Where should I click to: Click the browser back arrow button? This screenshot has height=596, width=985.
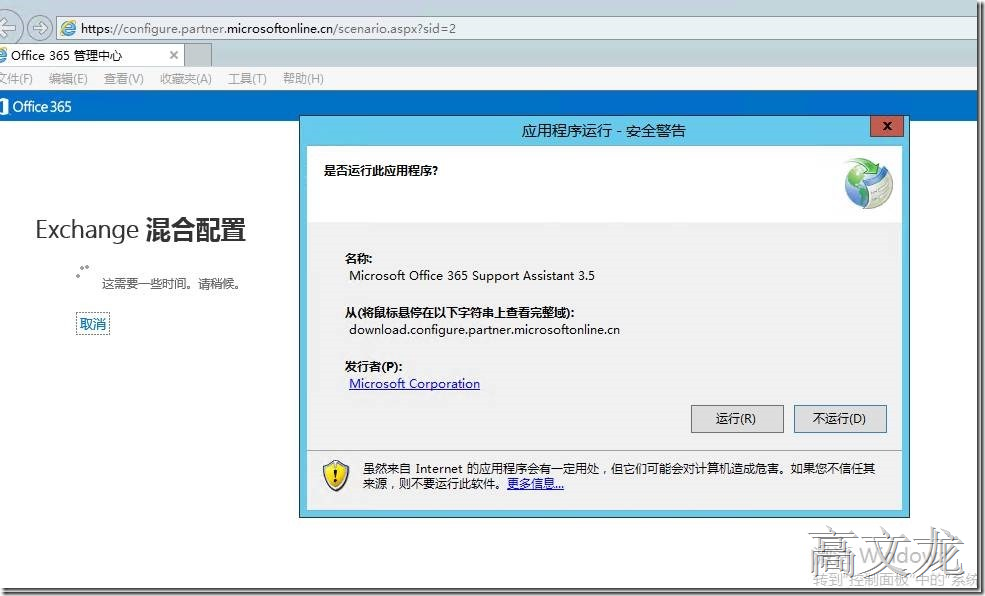(x=8, y=28)
